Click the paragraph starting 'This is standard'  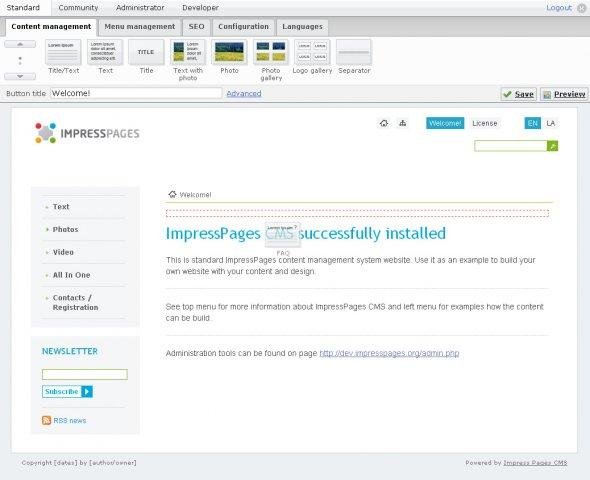tap(350, 266)
